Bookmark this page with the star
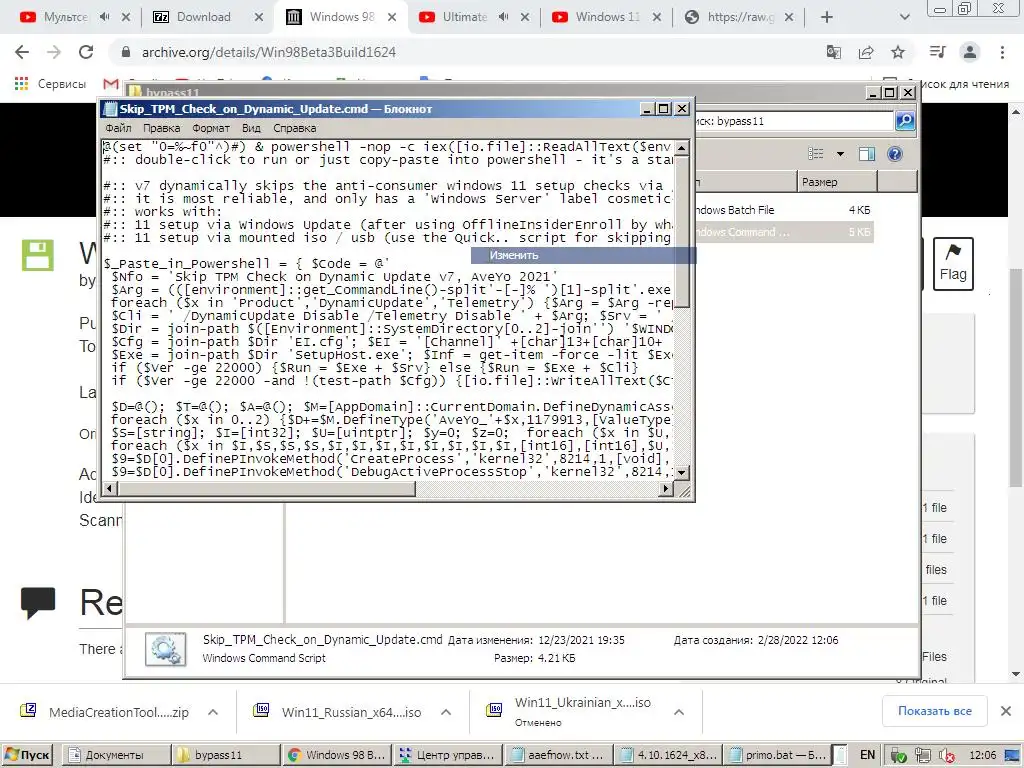 pos(898,52)
